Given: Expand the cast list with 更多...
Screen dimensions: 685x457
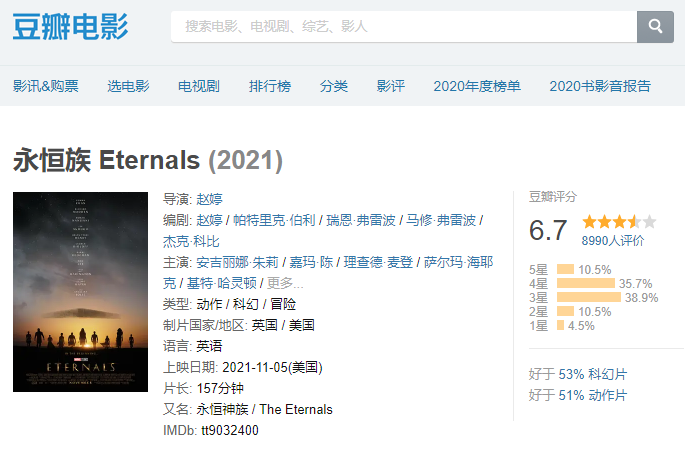Looking at the screenshot, I should (285, 283).
